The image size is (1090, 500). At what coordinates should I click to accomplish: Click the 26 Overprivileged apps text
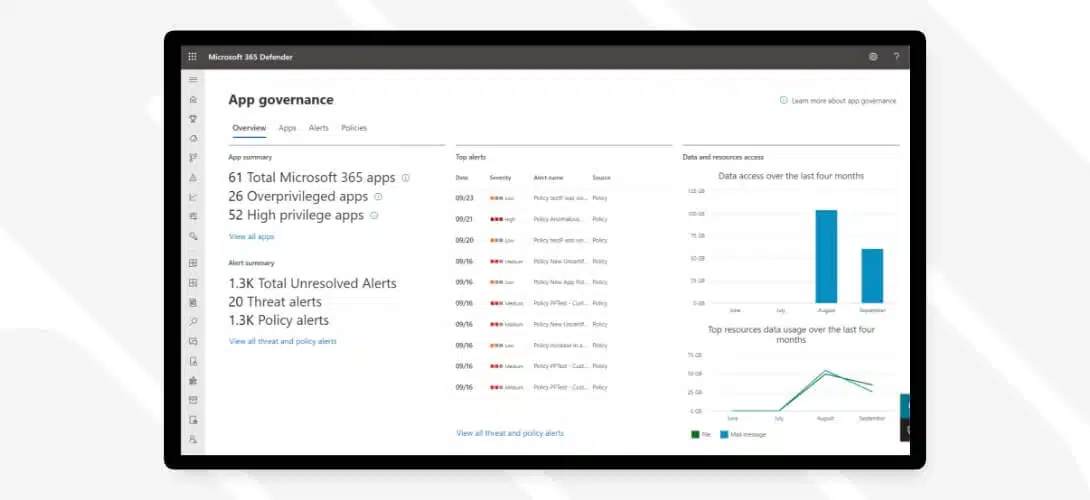(298, 197)
